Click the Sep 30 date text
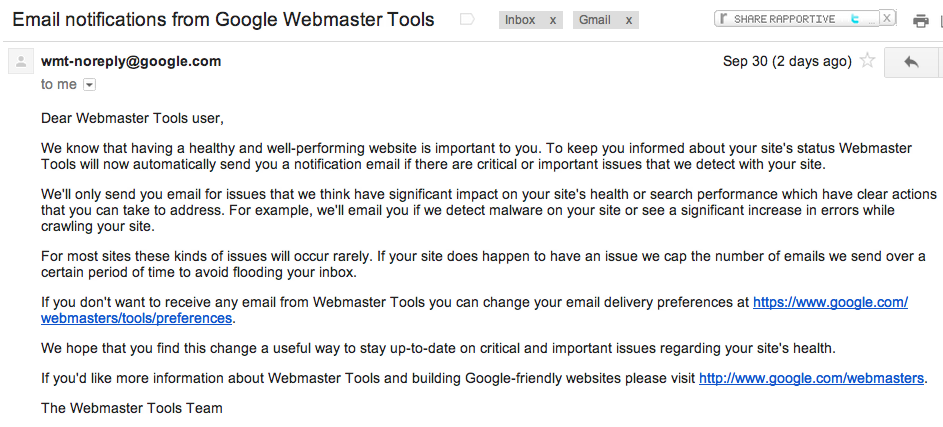The image size is (943, 427). click(x=787, y=61)
